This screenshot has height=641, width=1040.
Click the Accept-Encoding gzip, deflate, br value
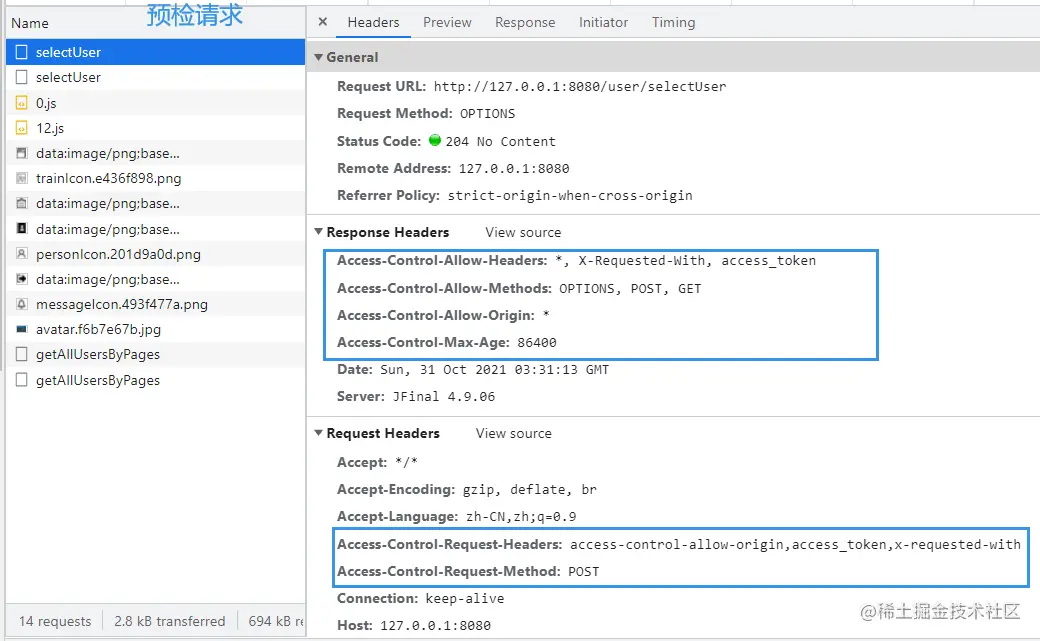tap(530, 490)
